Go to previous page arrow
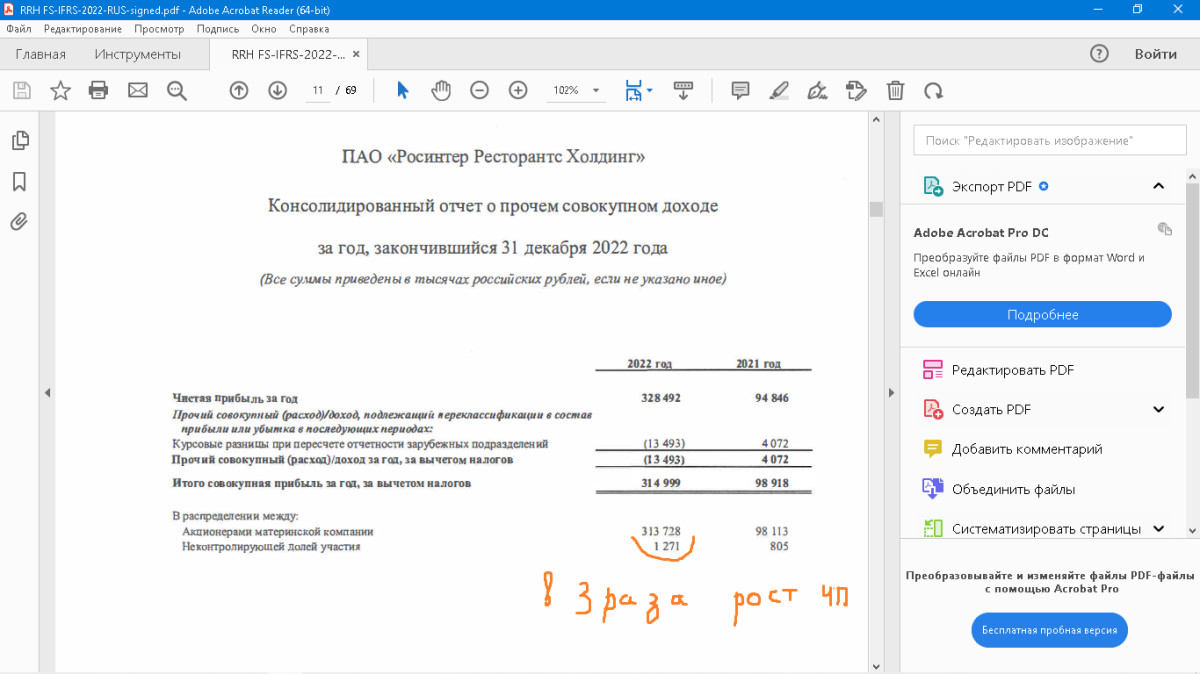The image size is (1200, 674). tap(239, 91)
